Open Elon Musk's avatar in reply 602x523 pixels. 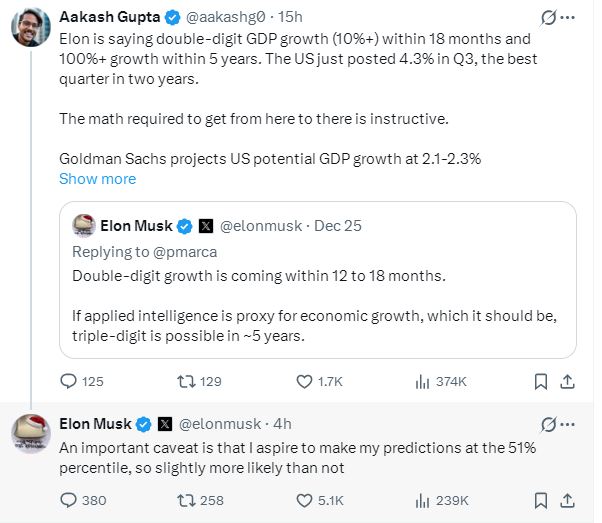pyautogui.click(x=31, y=433)
